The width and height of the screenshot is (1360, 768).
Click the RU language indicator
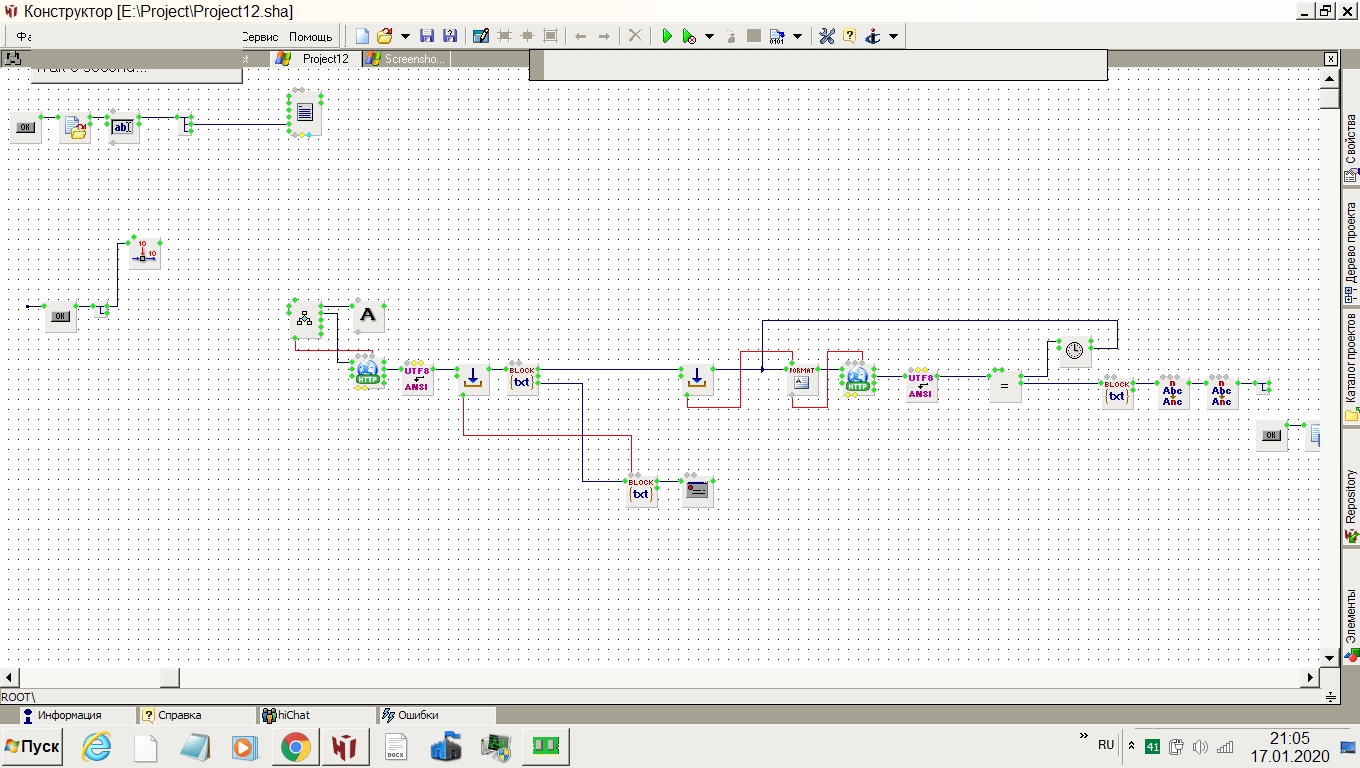click(1106, 745)
